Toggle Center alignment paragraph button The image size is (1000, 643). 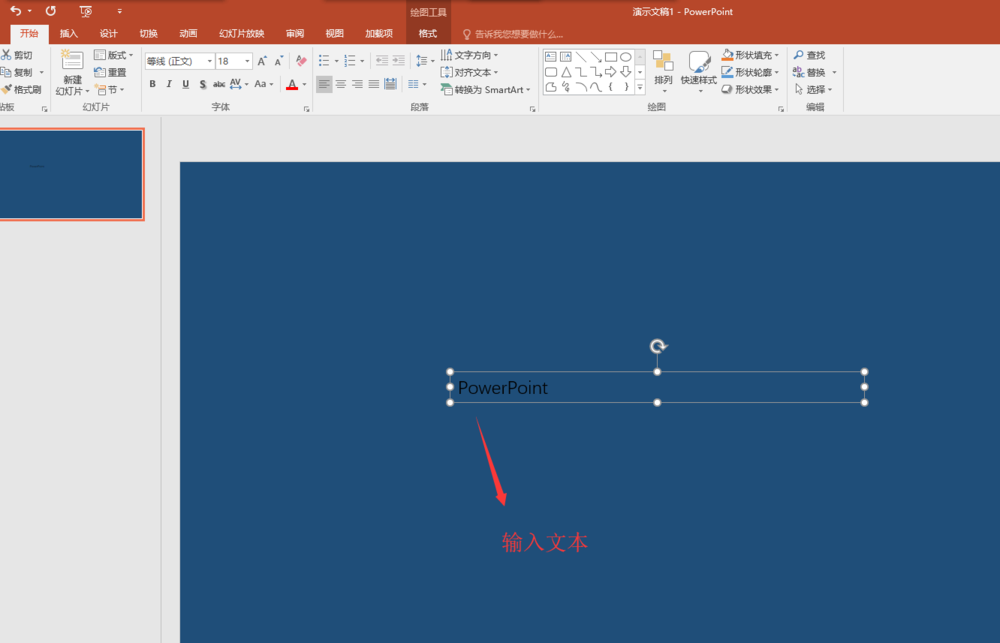pyautogui.click(x=341, y=84)
